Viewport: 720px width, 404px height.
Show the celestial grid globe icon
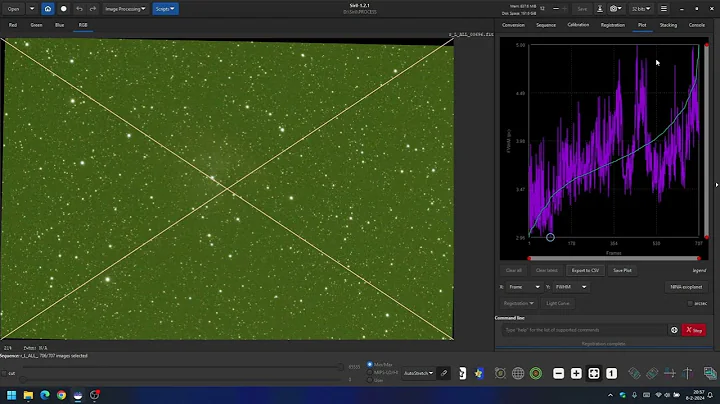(x=518, y=373)
